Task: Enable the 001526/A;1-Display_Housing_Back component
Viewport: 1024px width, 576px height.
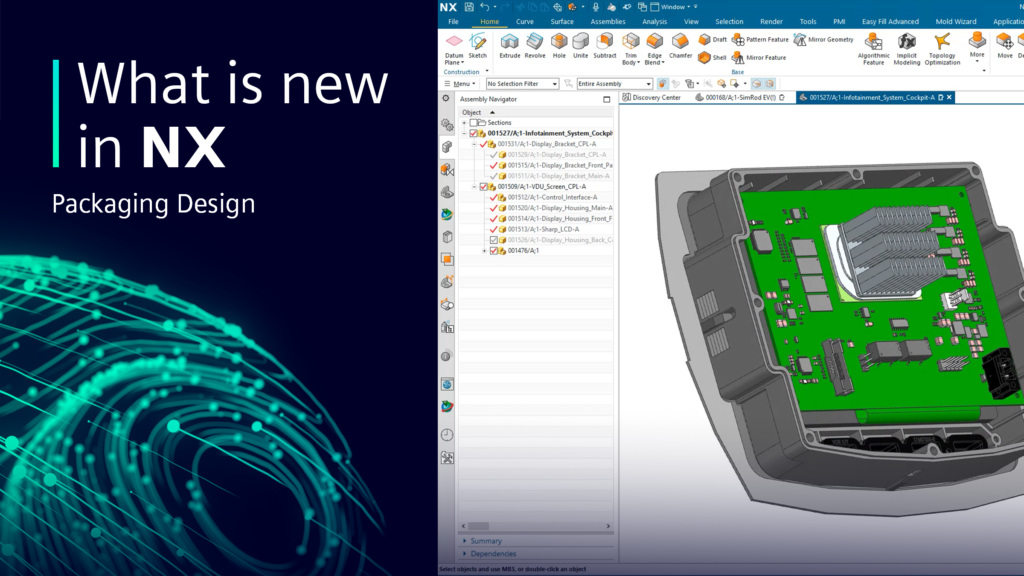Action: pos(494,239)
